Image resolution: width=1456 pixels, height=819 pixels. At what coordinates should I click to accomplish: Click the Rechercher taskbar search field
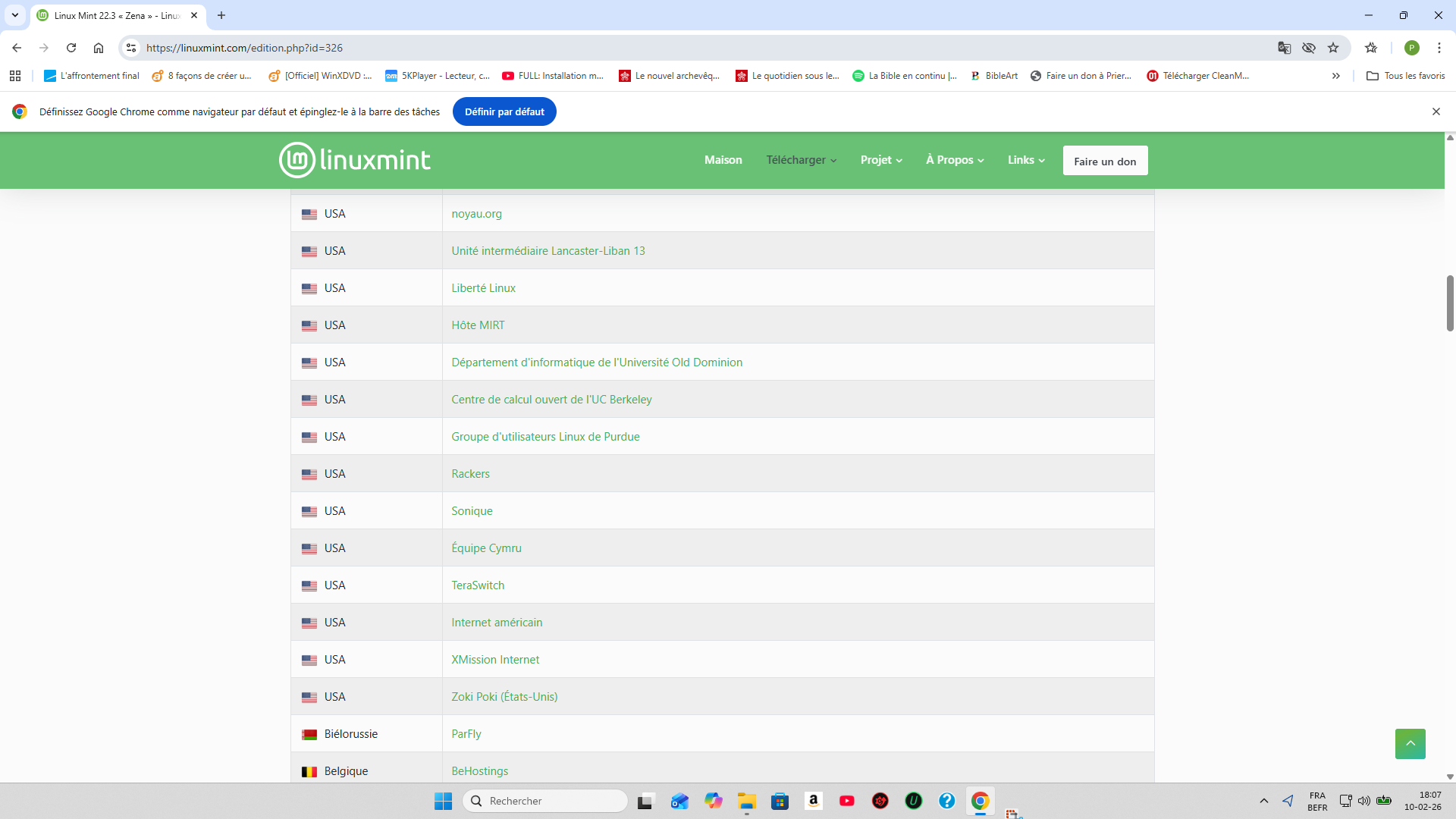(x=546, y=801)
